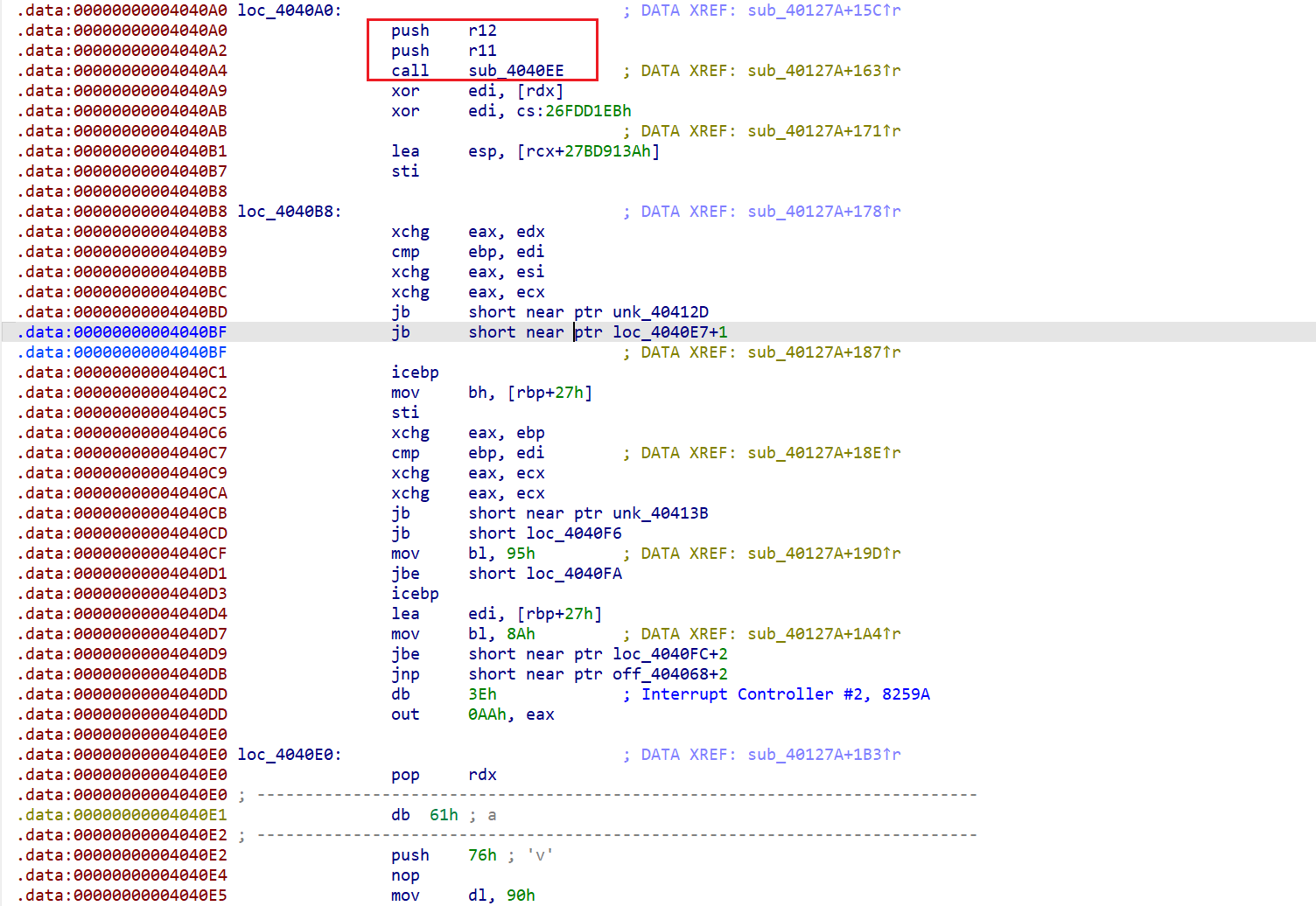Open xref sub_40127A+163
The image size is (1316, 906).
(822, 70)
